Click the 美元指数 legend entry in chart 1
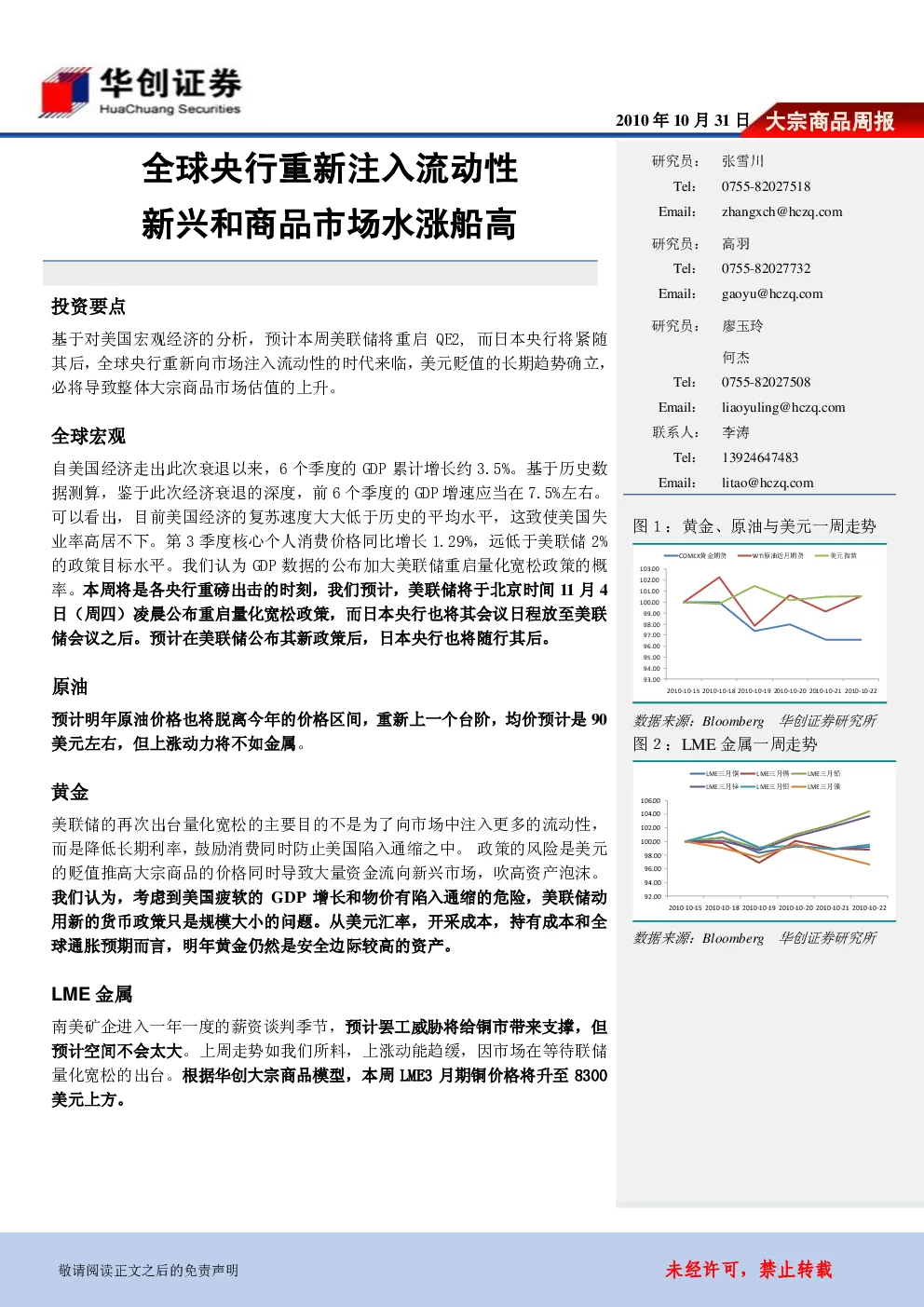 click(836, 555)
